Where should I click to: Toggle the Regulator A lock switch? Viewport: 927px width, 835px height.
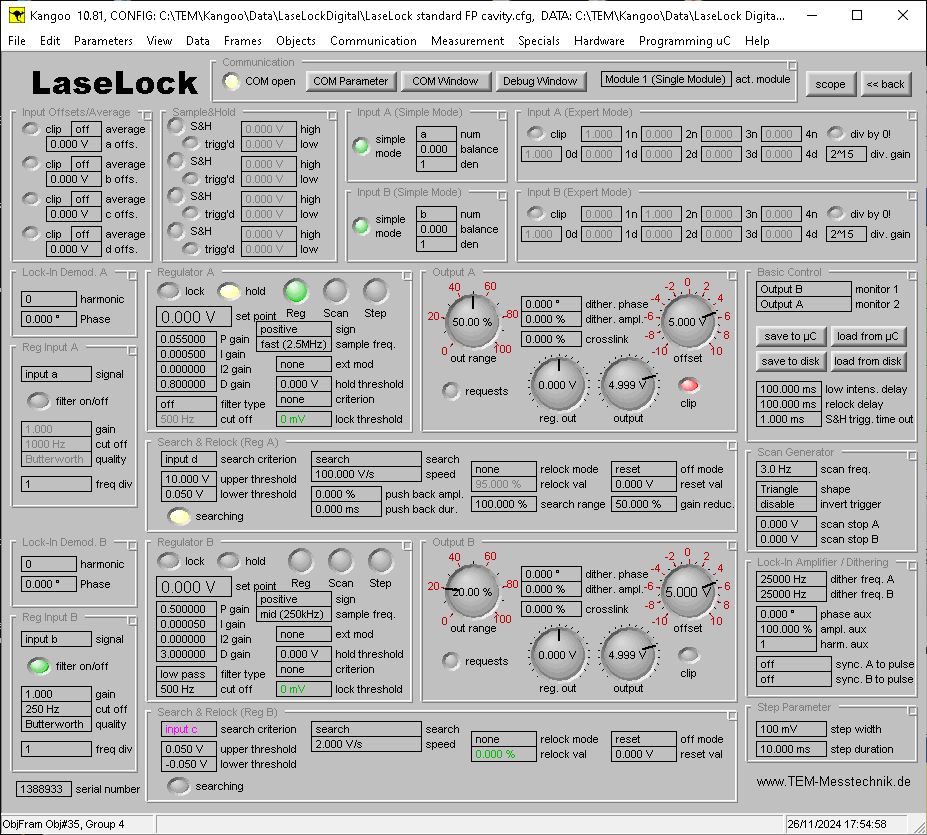pos(169,292)
